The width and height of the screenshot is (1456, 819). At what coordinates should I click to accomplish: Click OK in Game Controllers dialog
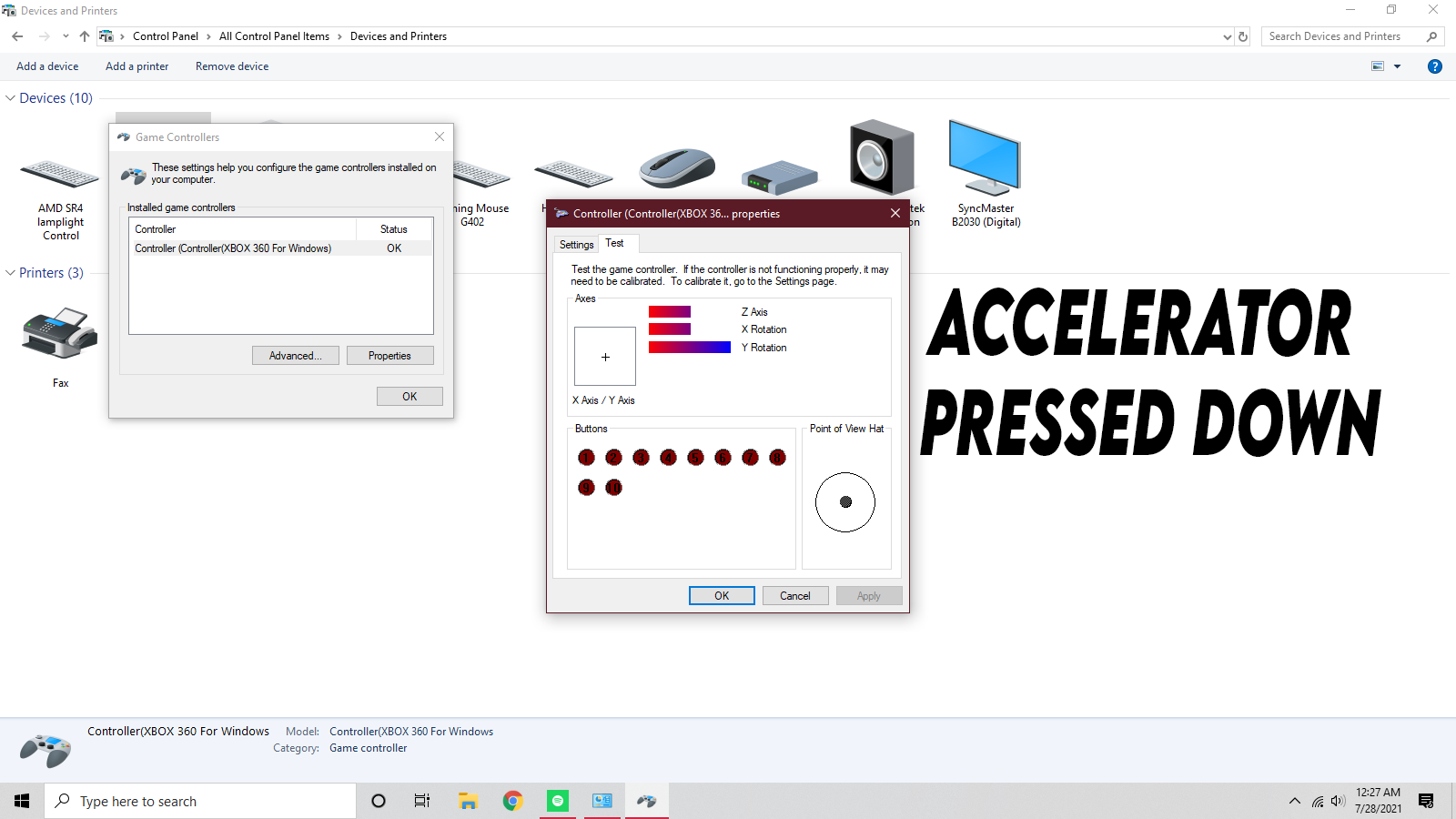tap(409, 397)
